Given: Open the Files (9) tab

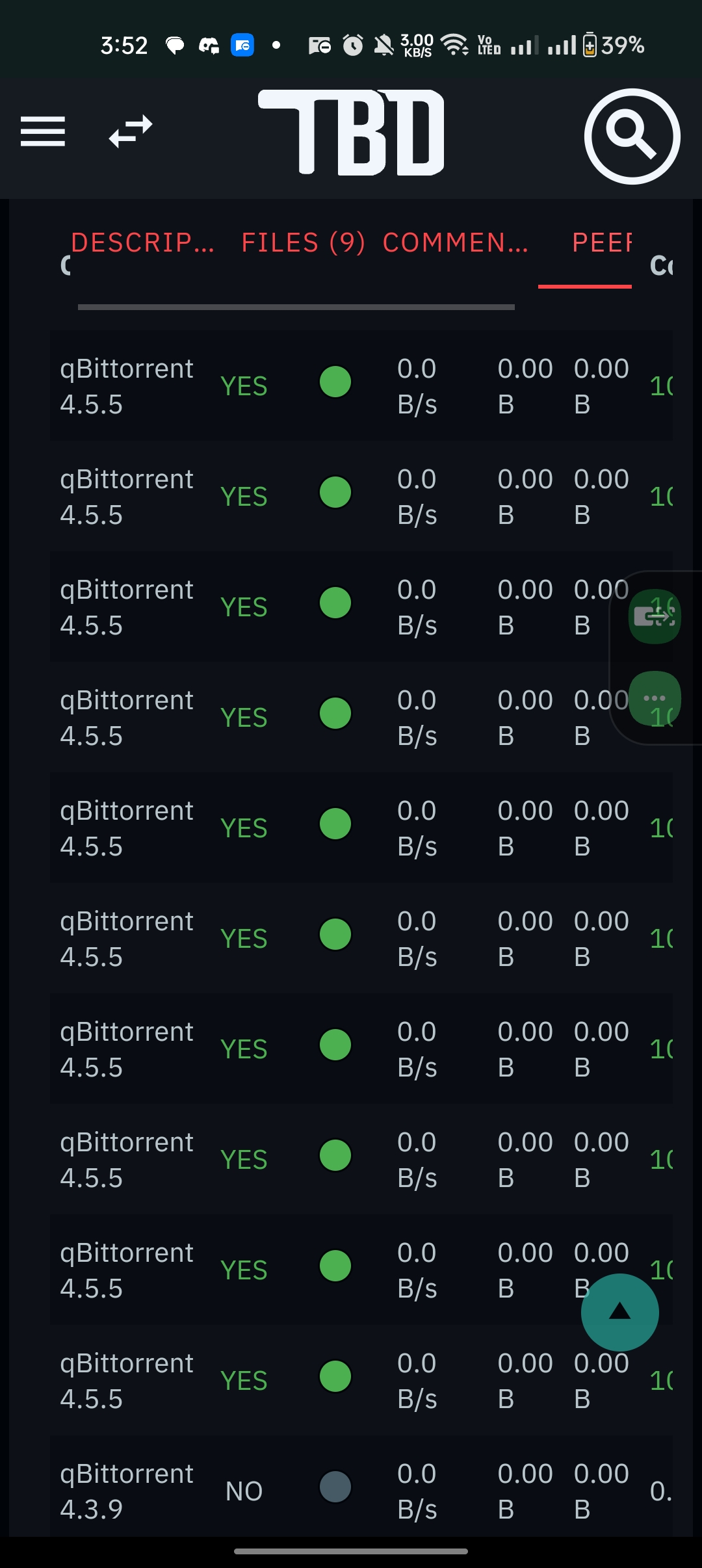Looking at the screenshot, I should click(x=303, y=242).
